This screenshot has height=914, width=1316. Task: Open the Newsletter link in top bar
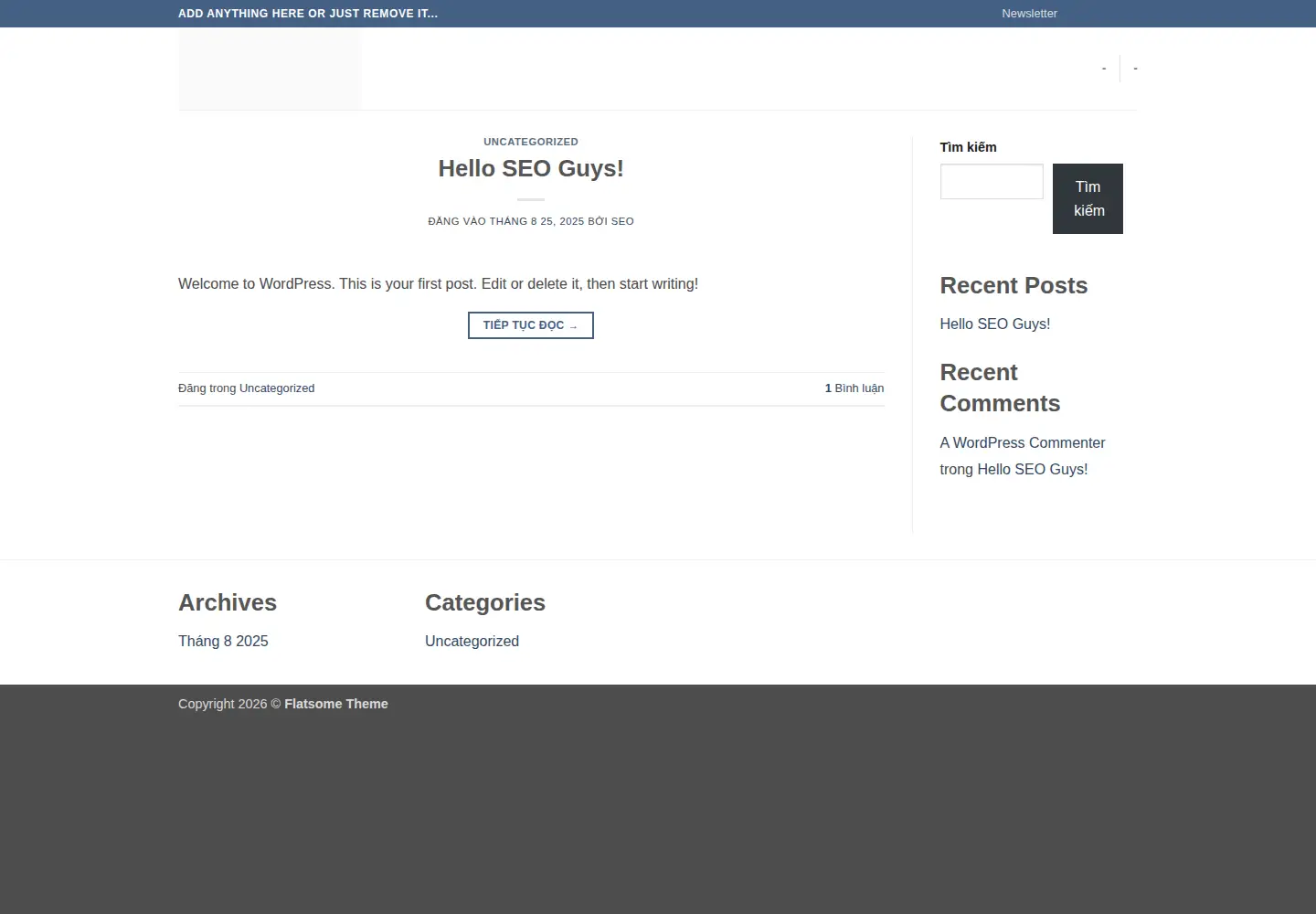pos(1029,14)
